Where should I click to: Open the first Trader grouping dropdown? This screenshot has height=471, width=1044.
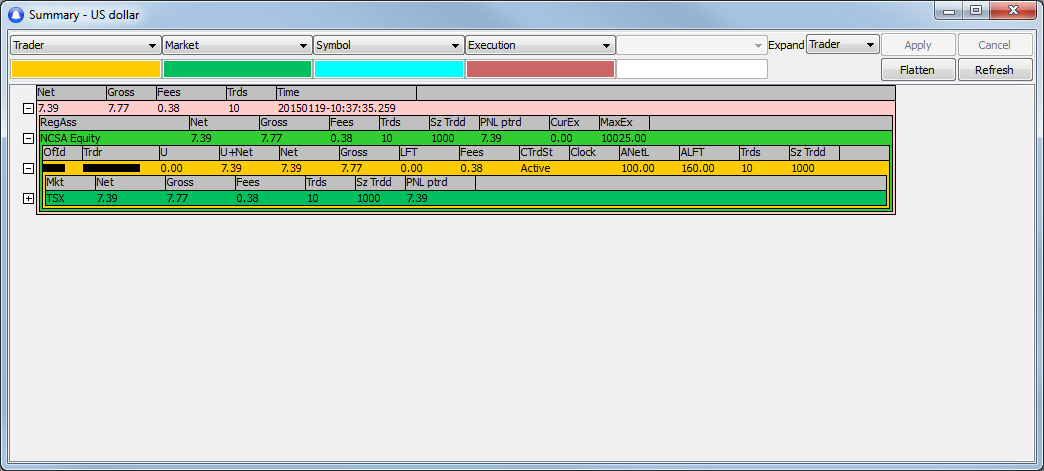(85, 45)
